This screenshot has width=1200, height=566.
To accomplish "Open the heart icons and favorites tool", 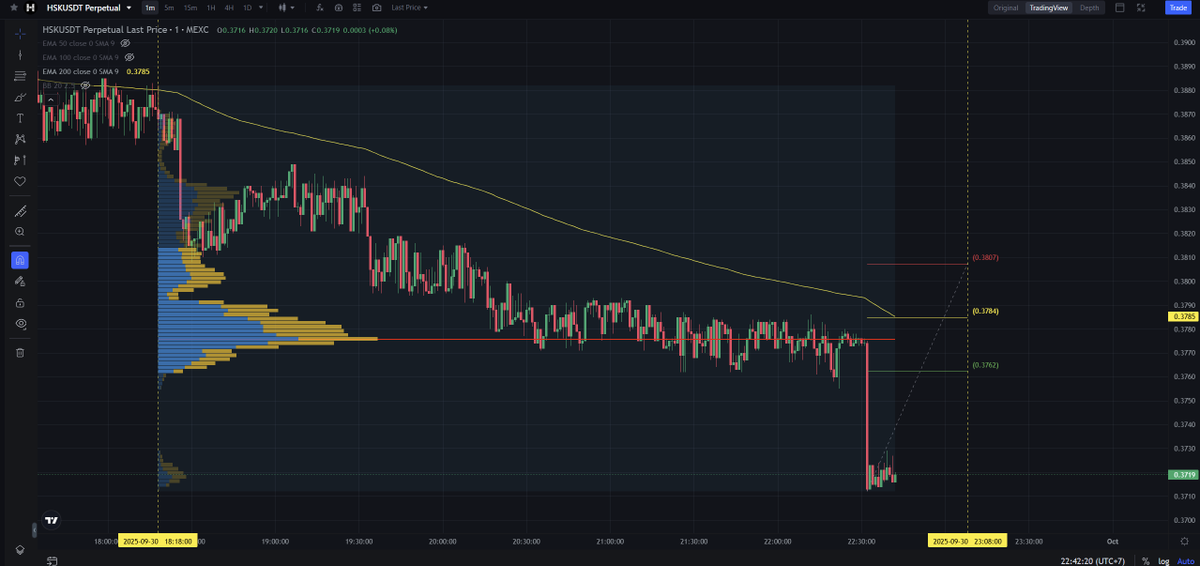I will coord(20,181).
